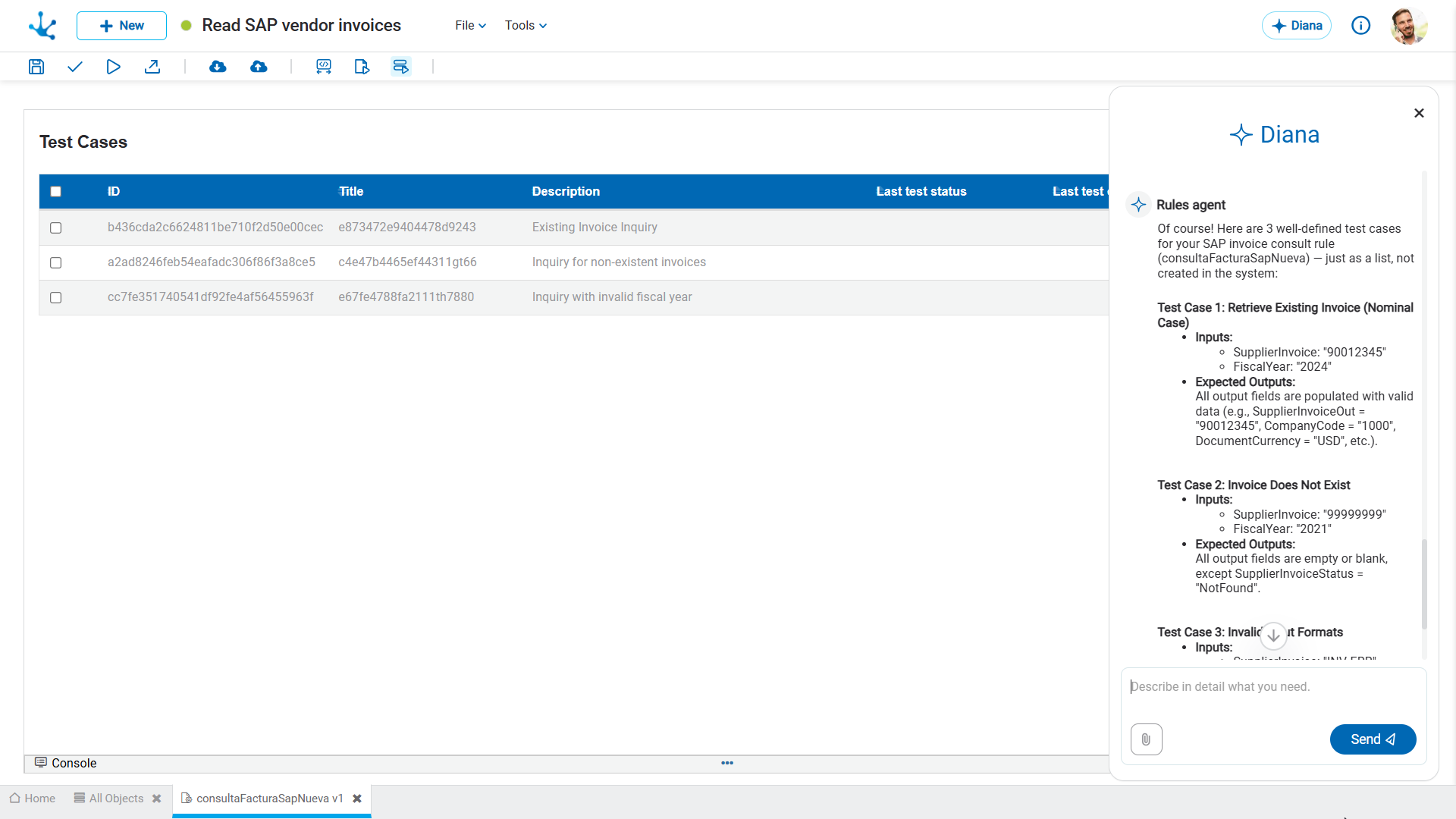Expand the Tools dropdown menu
The height and width of the screenshot is (819, 1456).
point(526,25)
